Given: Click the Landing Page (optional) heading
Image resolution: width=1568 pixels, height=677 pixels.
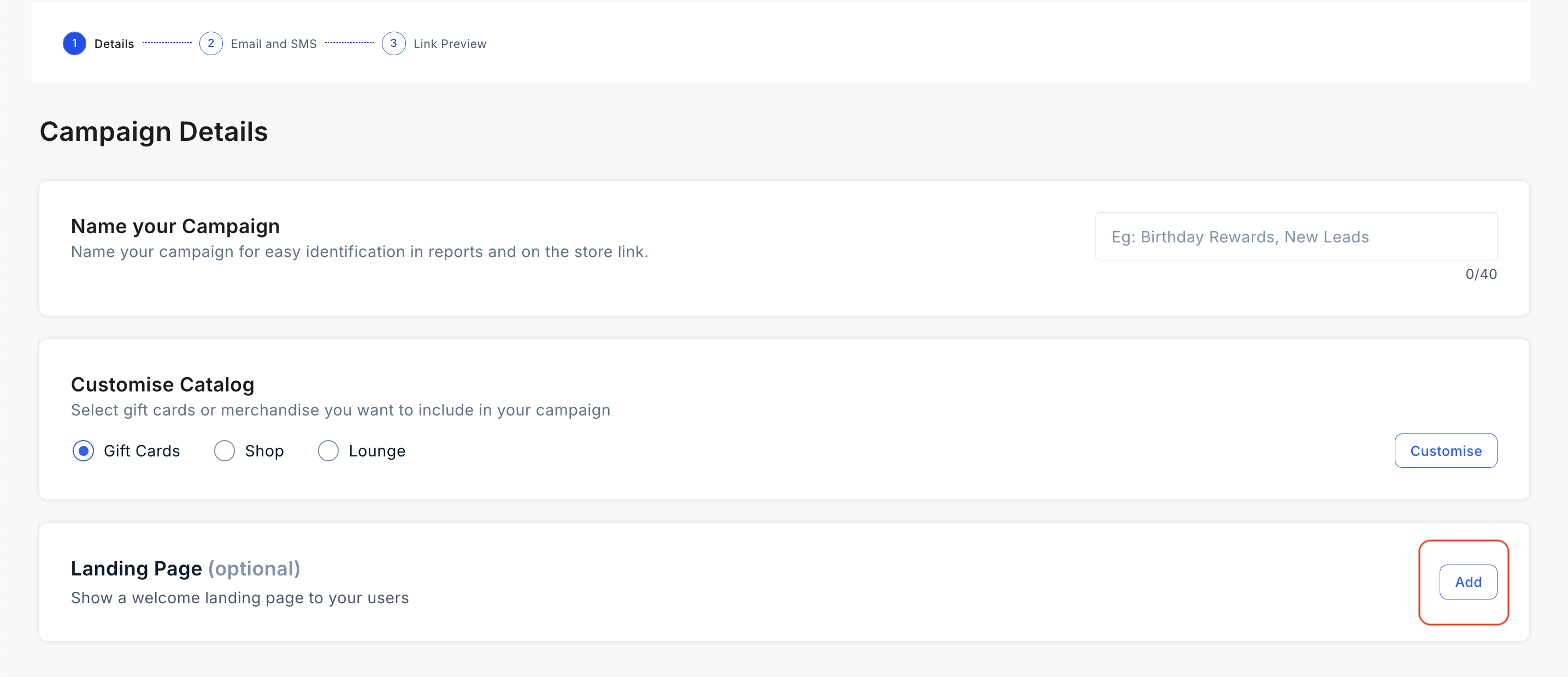Looking at the screenshot, I should pos(186,568).
